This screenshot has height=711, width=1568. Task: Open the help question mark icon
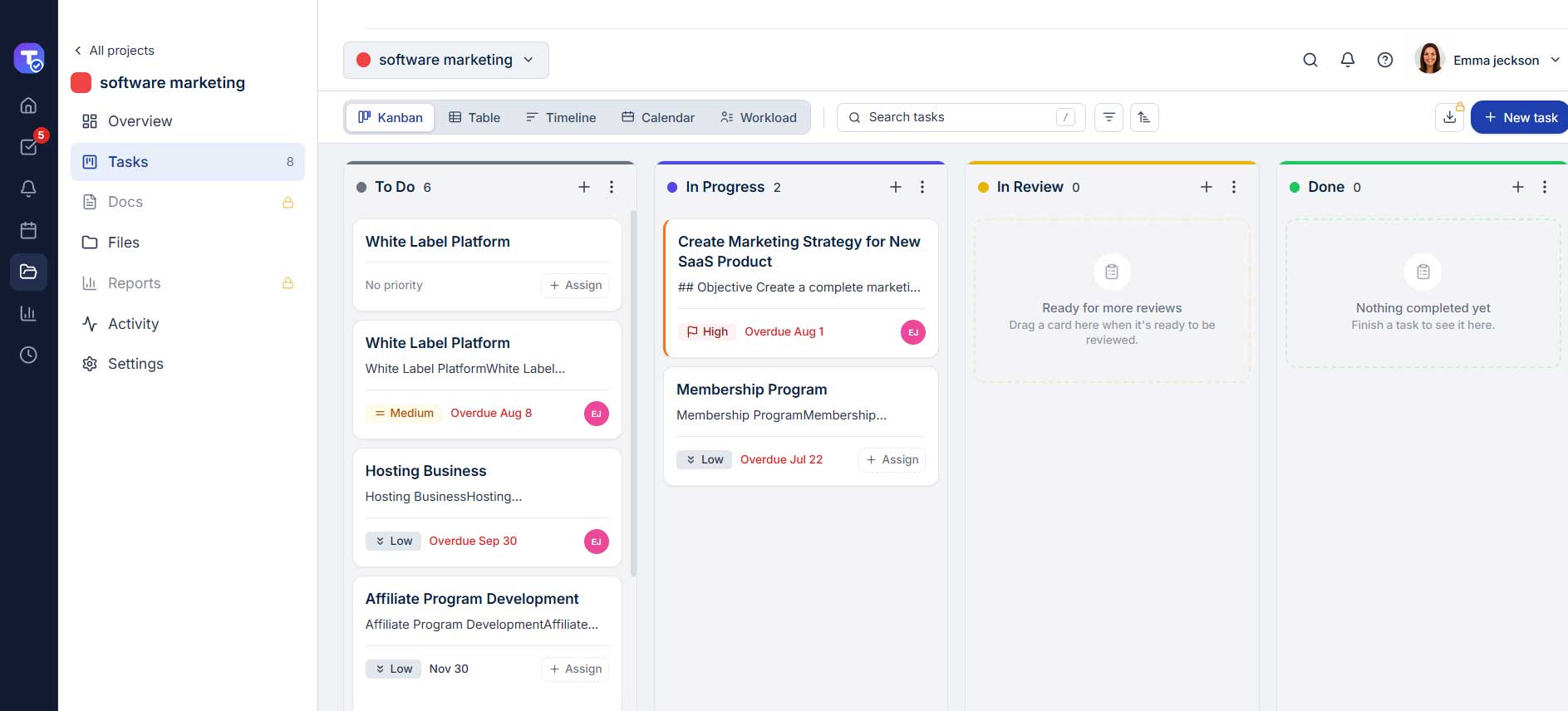pos(1385,60)
